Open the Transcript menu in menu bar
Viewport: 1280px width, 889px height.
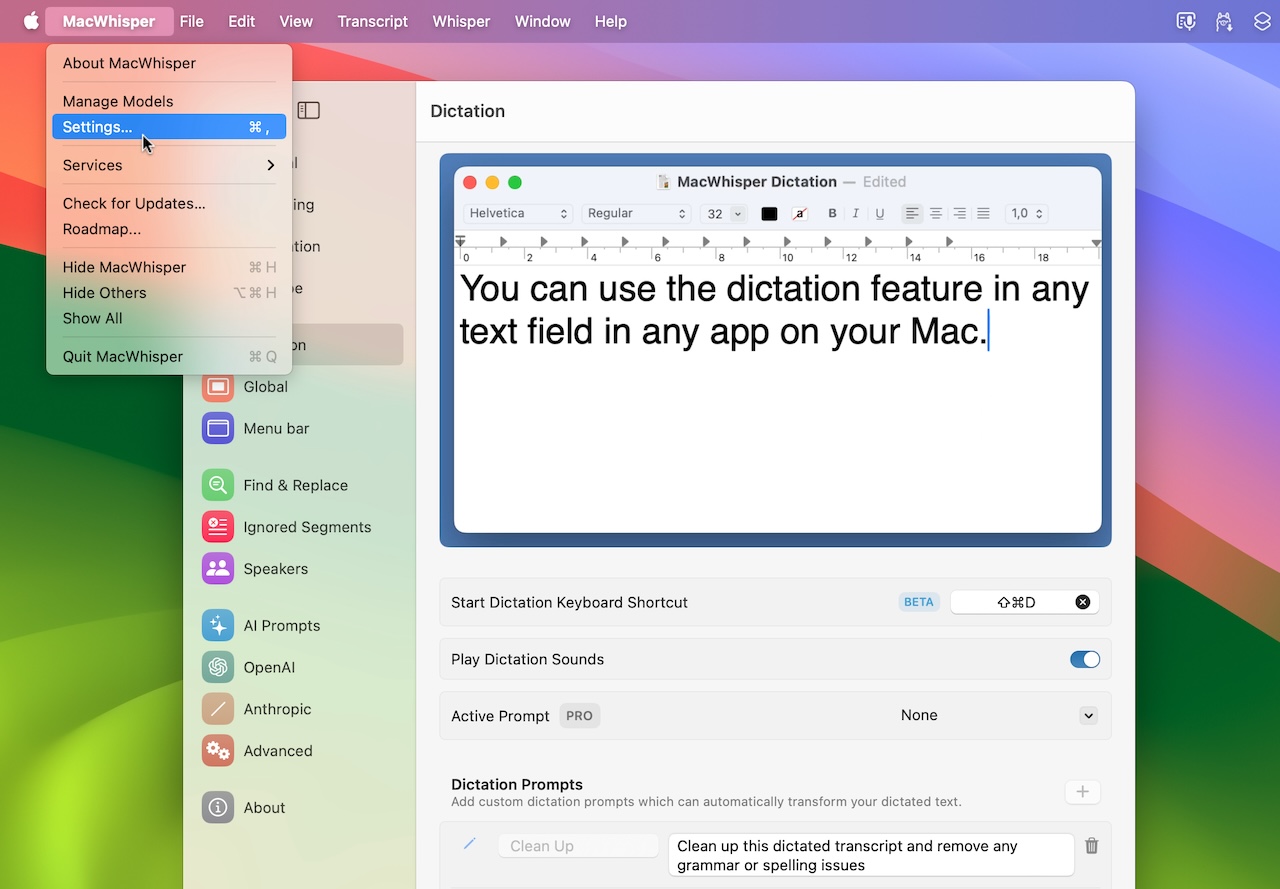[373, 21]
